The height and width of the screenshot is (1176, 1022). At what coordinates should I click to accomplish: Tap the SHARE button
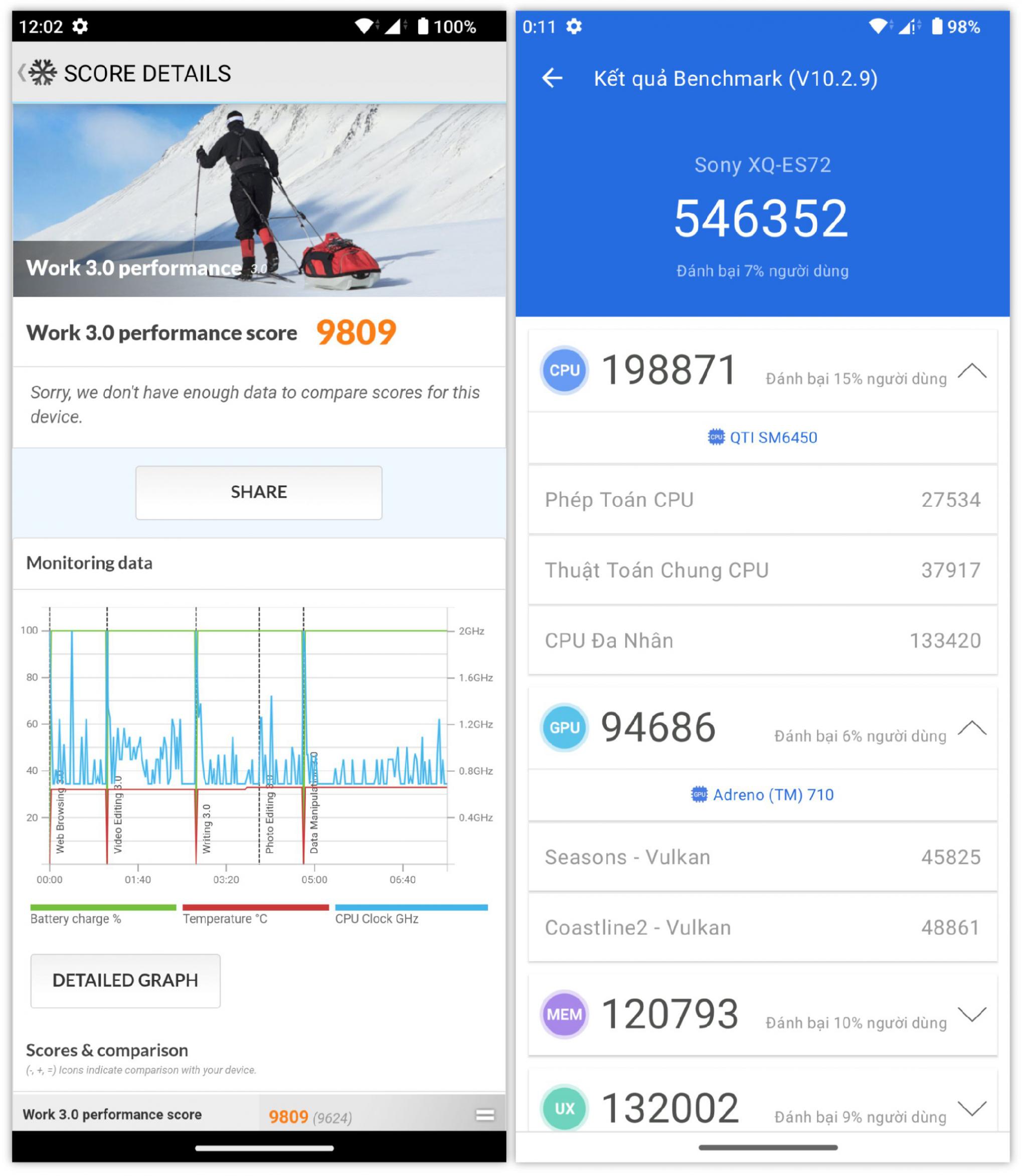pyautogui.click(x=259, y=493)
